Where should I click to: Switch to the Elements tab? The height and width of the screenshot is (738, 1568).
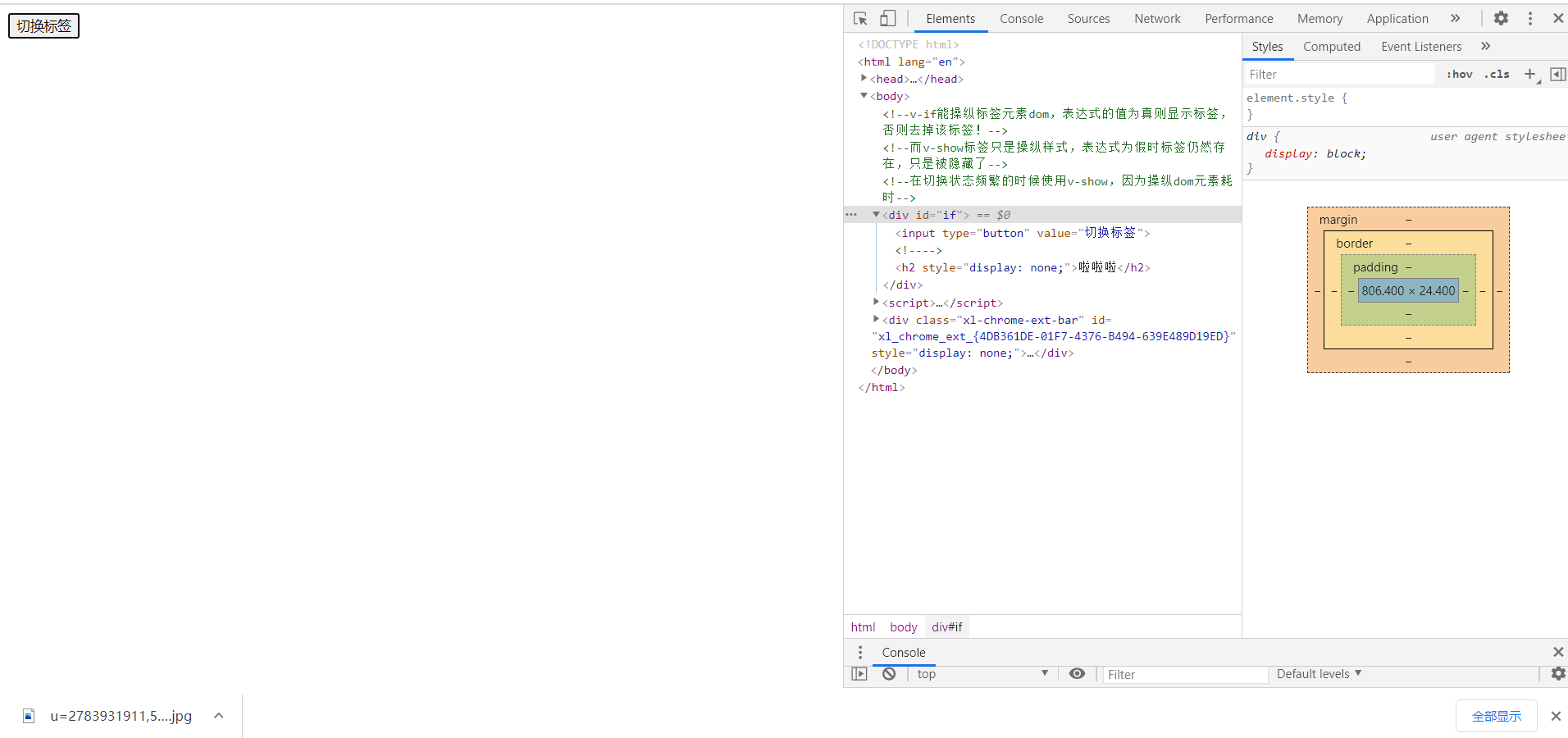point(950,18)
